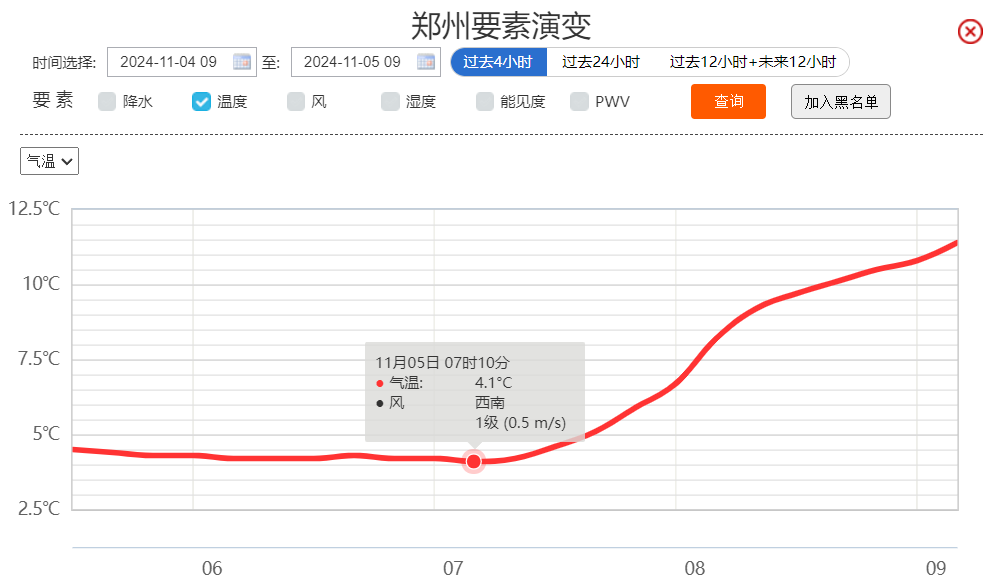Click the highlighted 07:10 data point
The width and height of the screenshot is (995, 587).
[x=473, y=461]
